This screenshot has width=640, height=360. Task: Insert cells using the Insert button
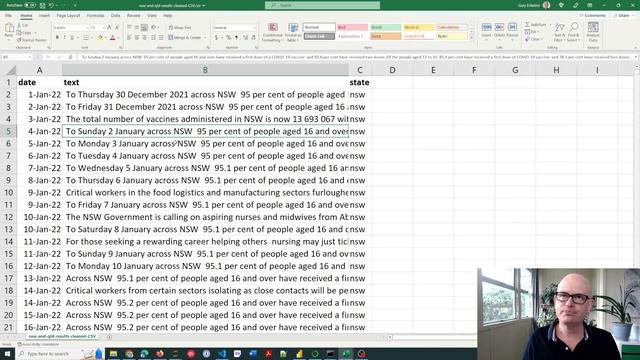[486, 31]
